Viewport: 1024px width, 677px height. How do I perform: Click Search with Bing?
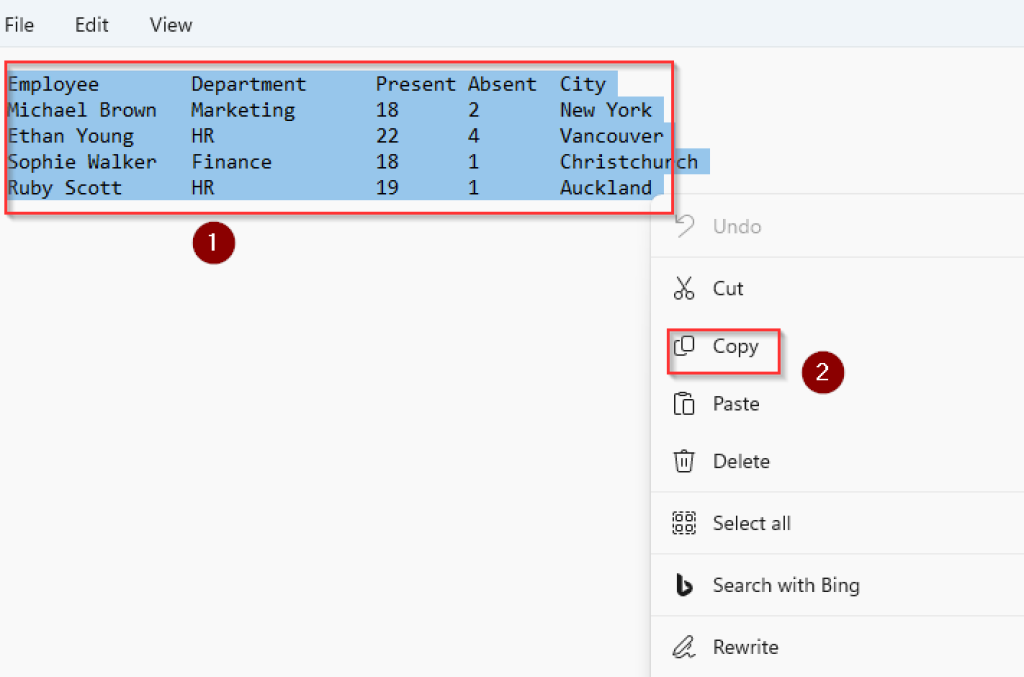coord(786,586)
